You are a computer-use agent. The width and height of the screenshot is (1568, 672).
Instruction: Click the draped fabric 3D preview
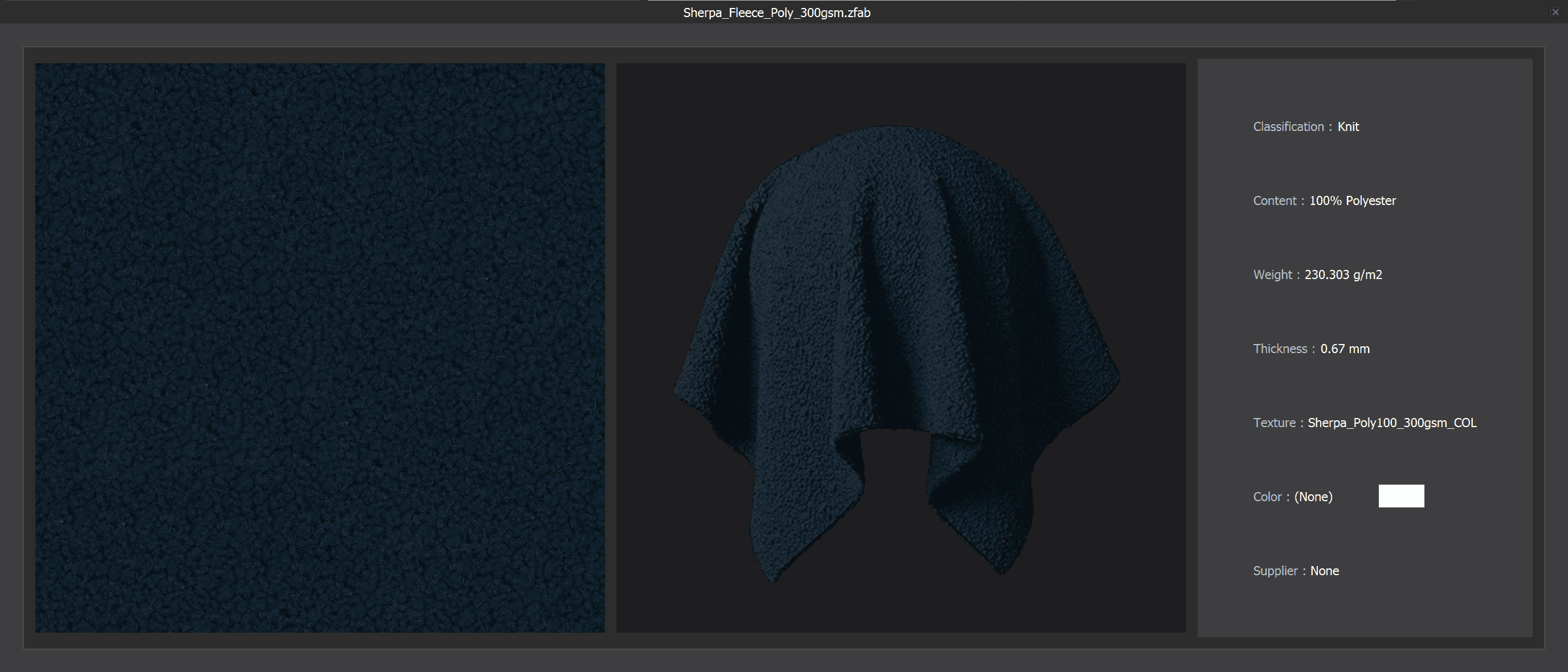click(901, 348)
